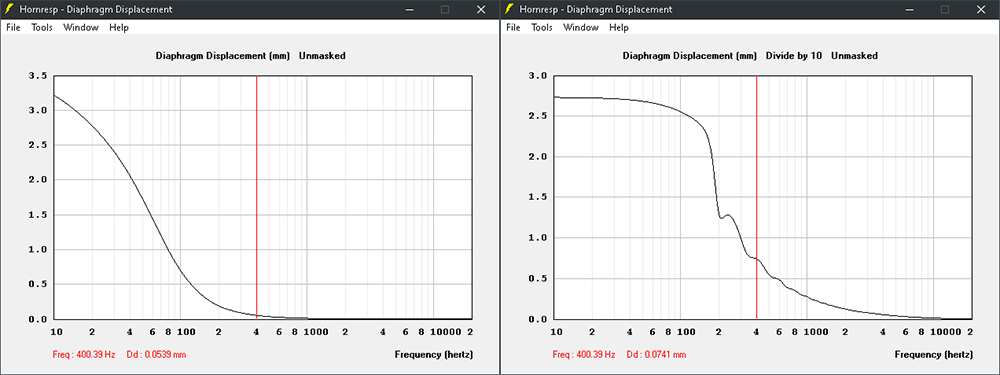Click 'Frequency (hertz)' axis label in right window
Image resolution: width=1000 pixels, height=375 pixels.
[934, 355]
